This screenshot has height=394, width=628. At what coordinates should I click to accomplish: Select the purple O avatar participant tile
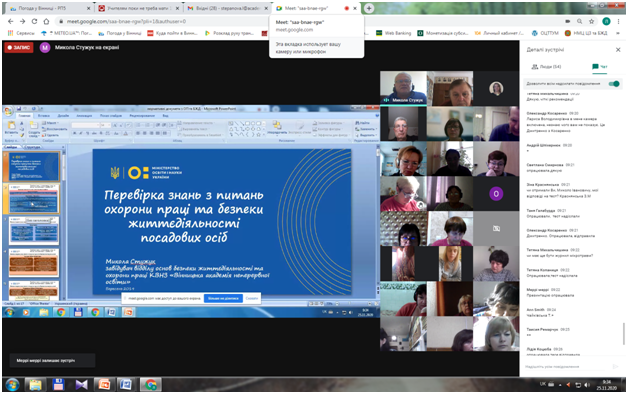click(x=496, y=194)
